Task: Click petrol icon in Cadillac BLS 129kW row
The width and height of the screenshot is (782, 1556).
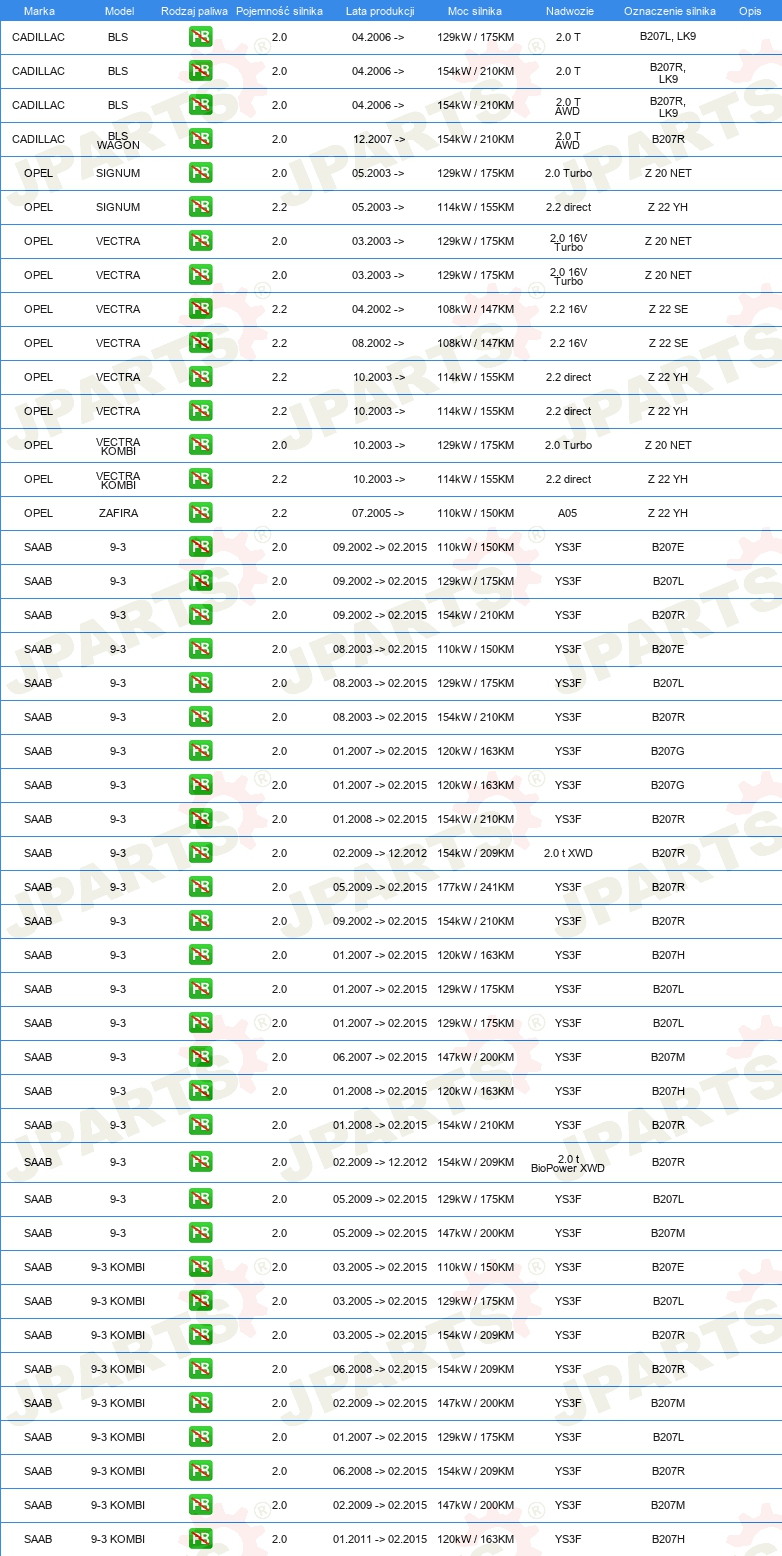Action: tap(200, 37)
